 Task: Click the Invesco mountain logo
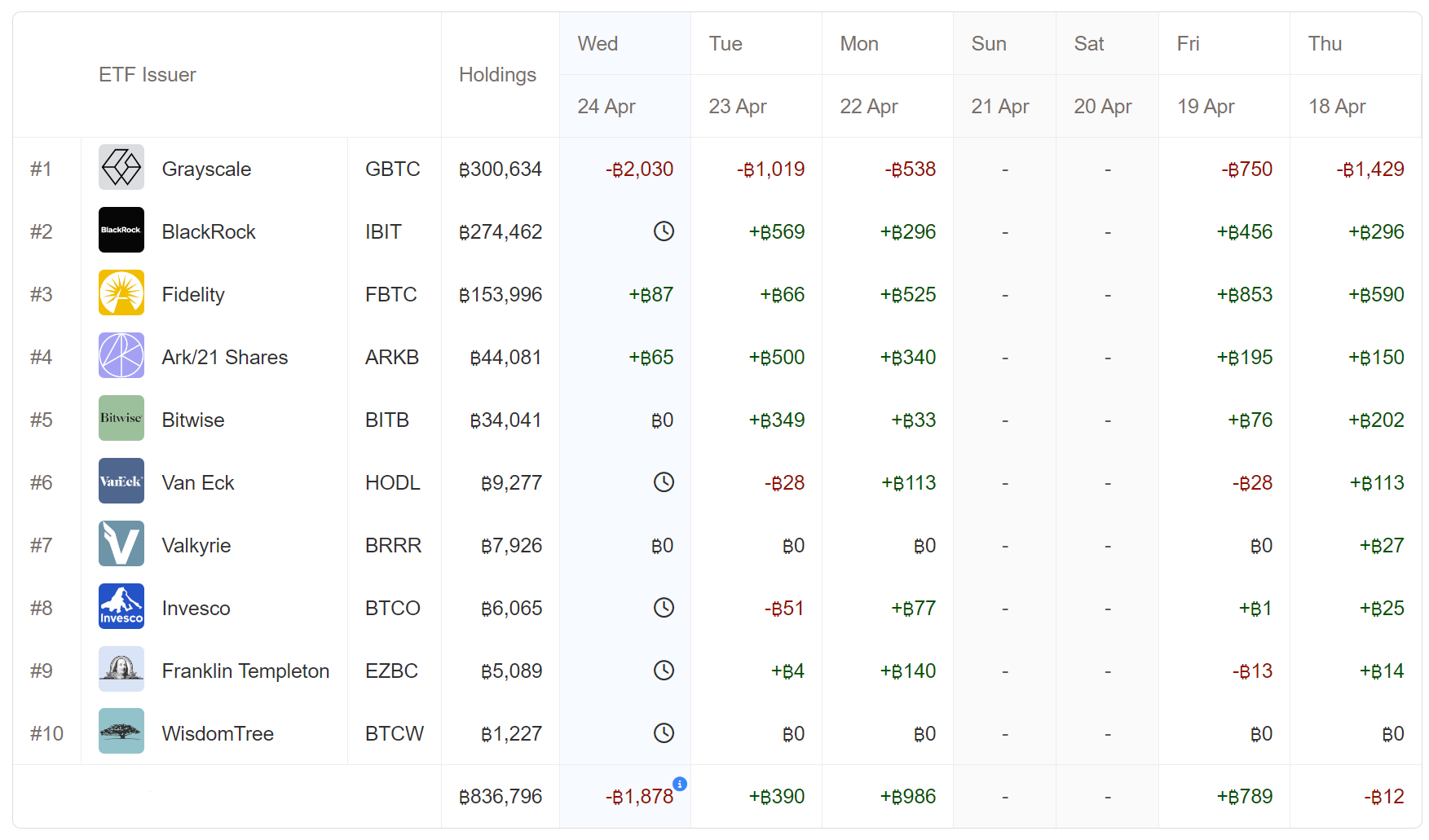point(121,606)
